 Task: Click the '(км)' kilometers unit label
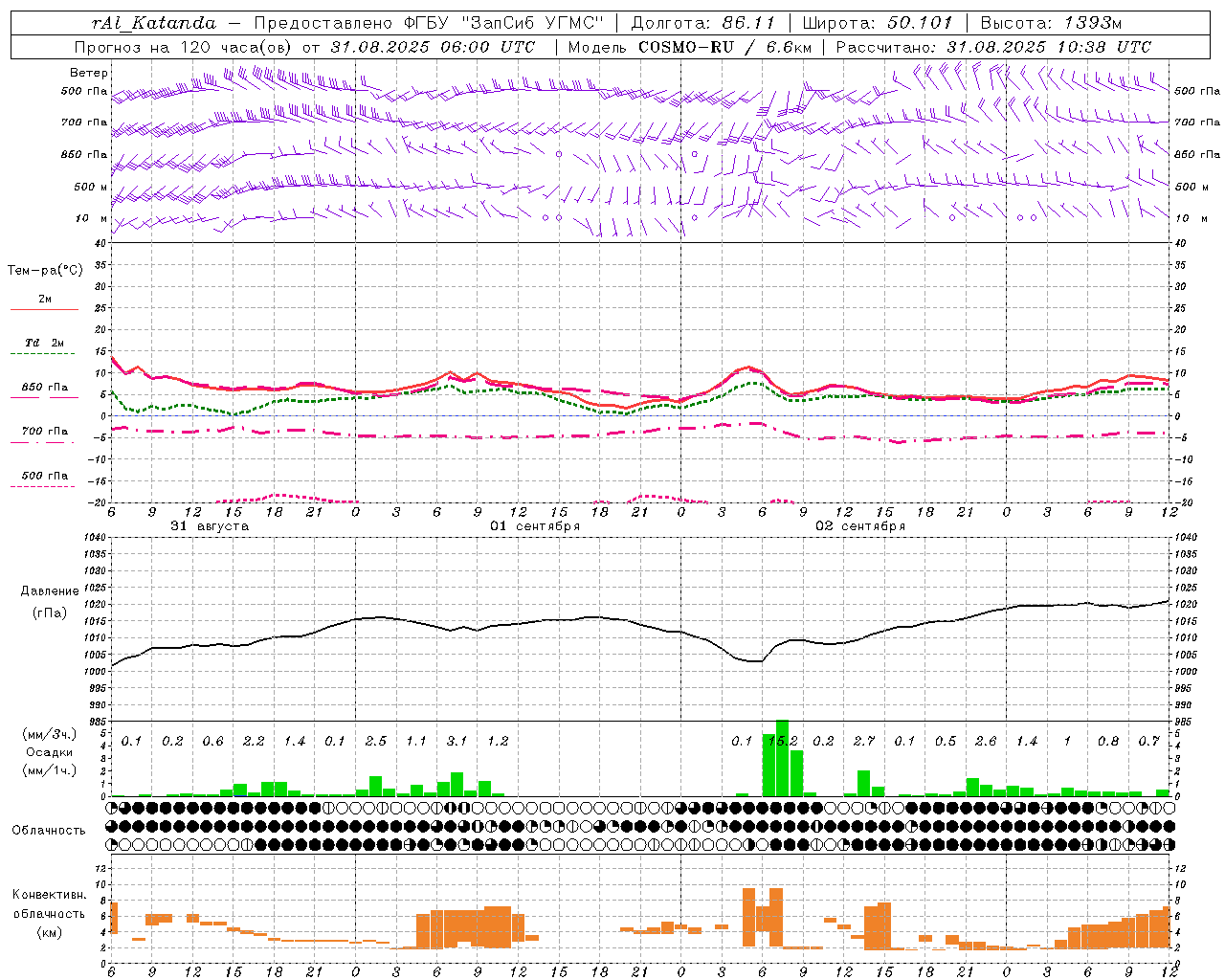pyautogui.click(x=49, y=932)
